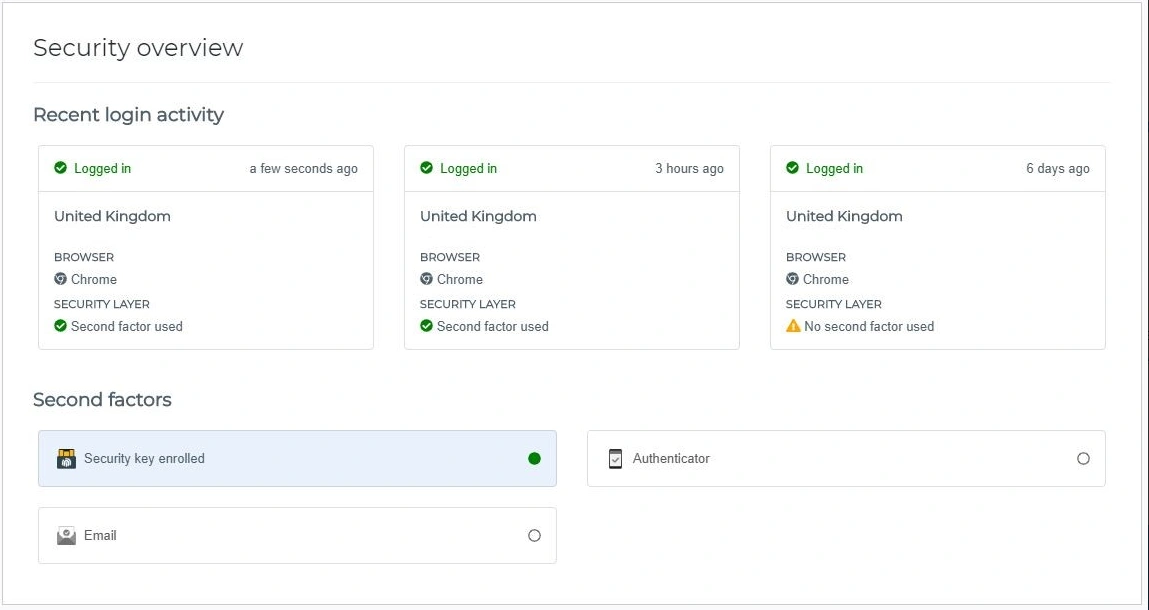
Task: Click the Chrome icon in the 6 days ago card
Action: [x=793, y=279]
